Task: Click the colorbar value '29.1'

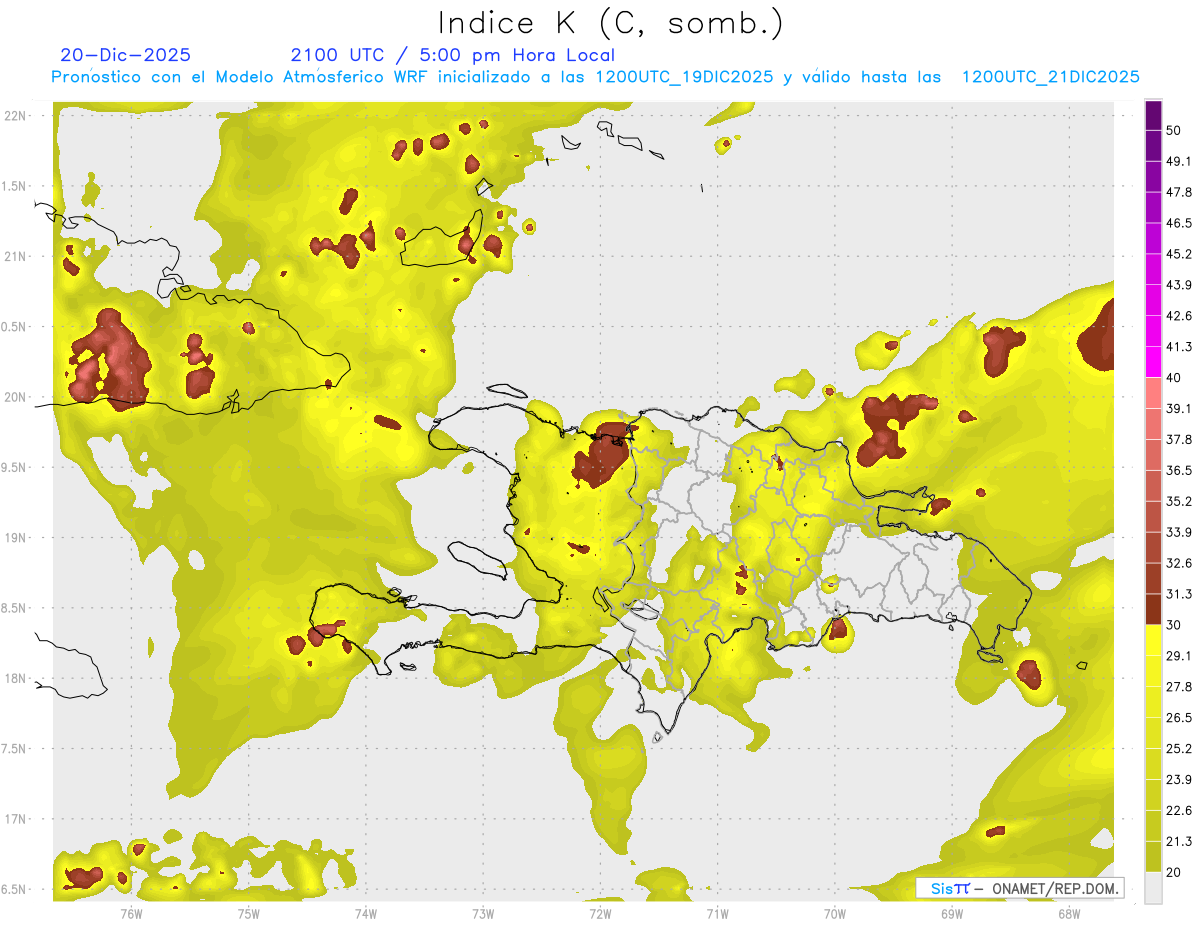Action: point(1179,657)
